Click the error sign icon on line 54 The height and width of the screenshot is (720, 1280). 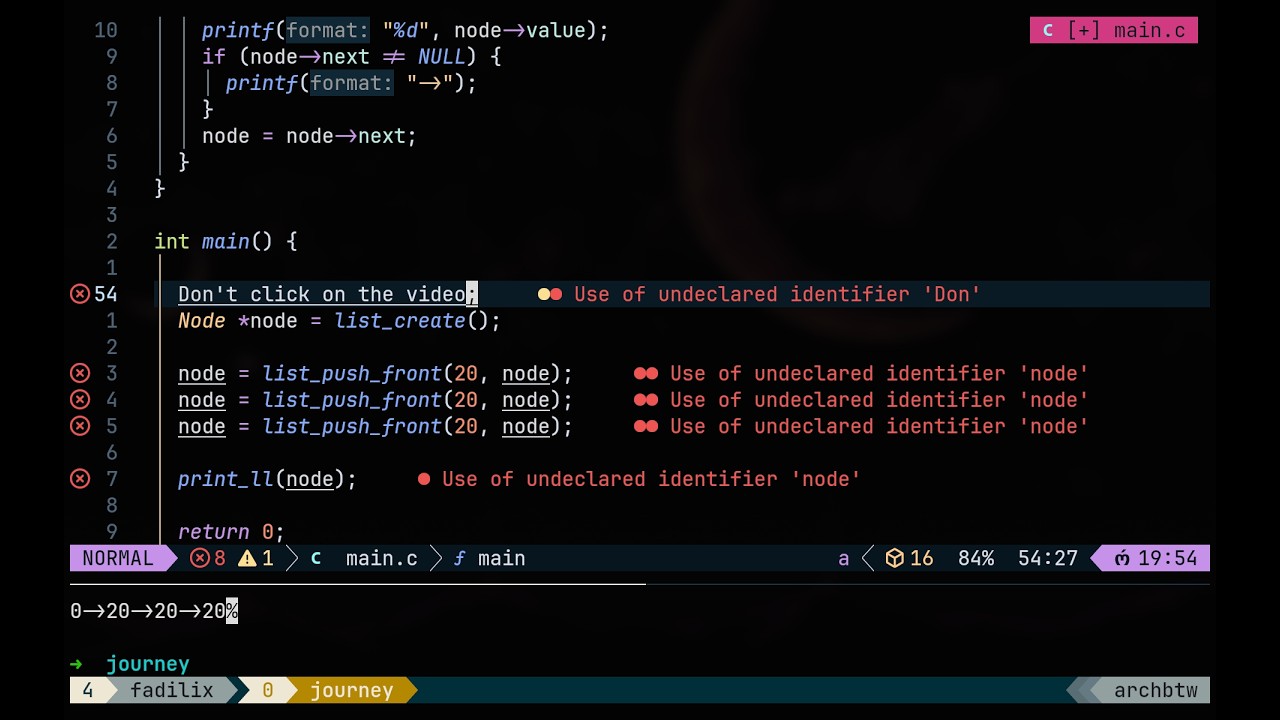click(80, 294)
